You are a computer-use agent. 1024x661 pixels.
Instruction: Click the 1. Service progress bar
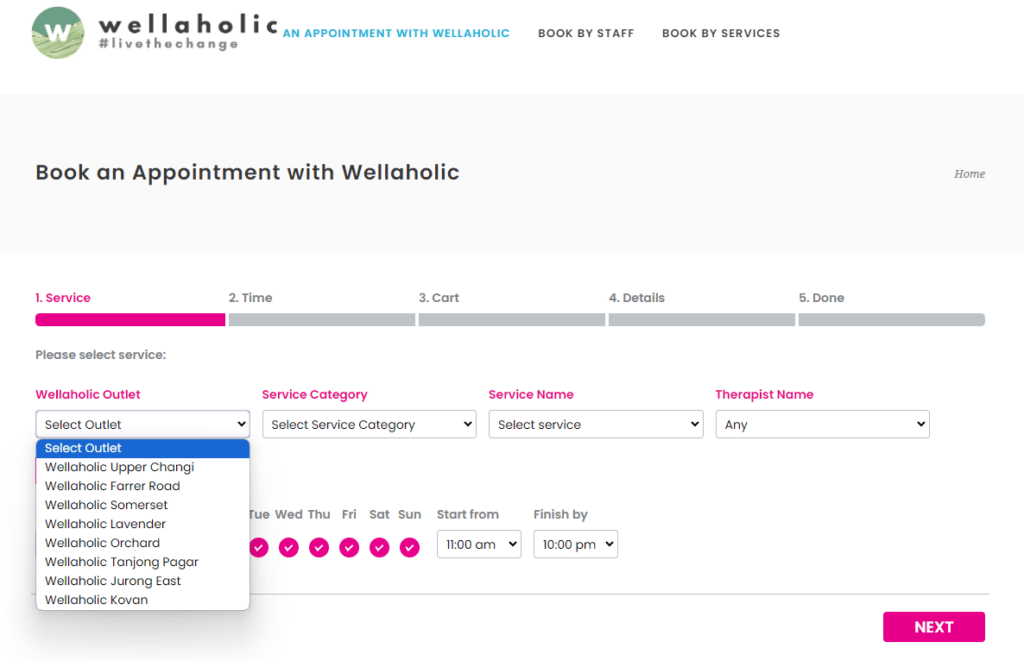coord(129,319)
